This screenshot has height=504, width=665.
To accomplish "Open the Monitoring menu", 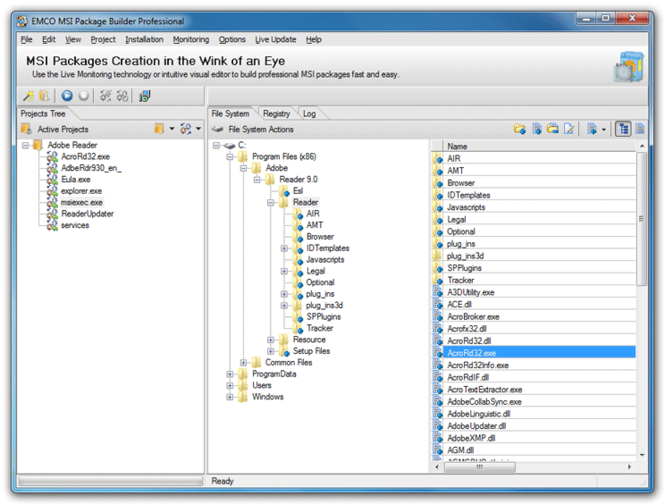I will 191,39.
